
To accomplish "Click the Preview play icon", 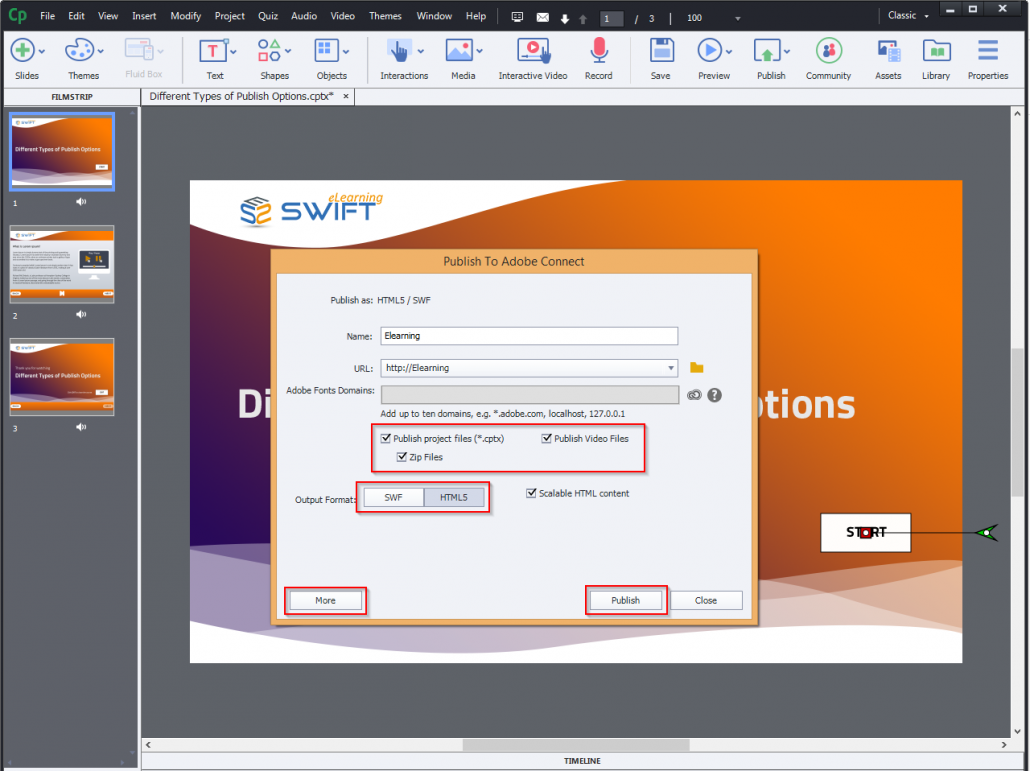I will pos(709,51).
